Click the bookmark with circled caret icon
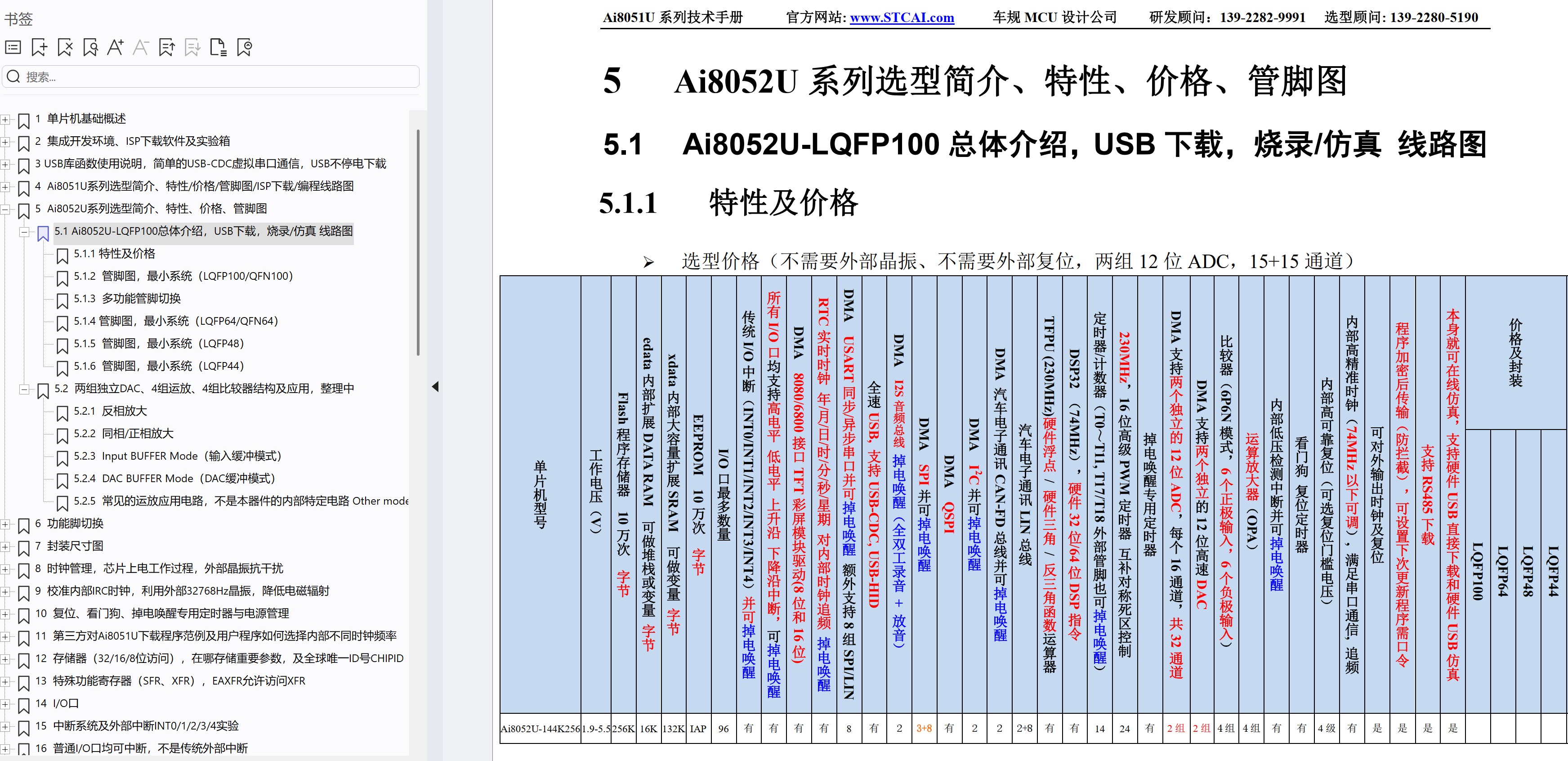The height and width of the screenshot is (761, 1568). point(244,47)
